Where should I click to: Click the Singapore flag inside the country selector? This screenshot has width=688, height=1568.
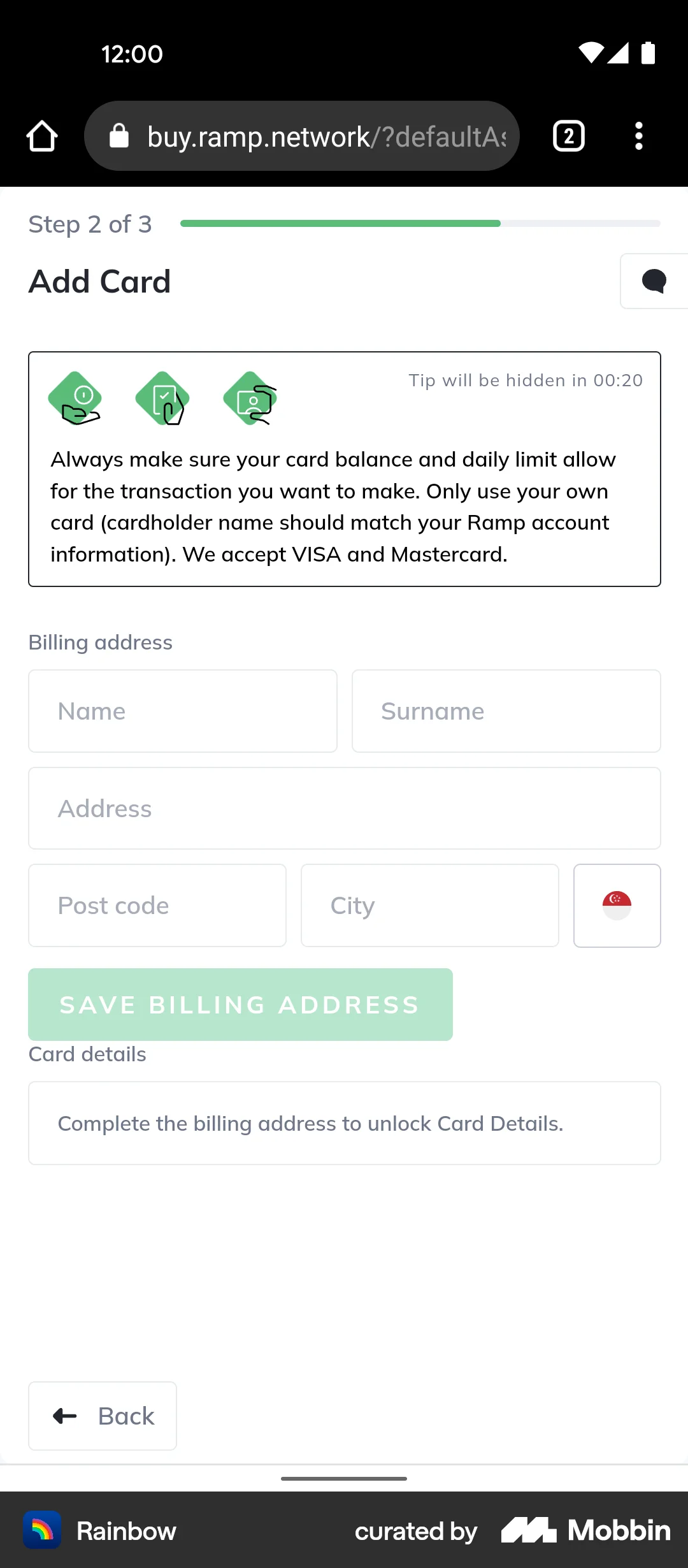point(616,905)
